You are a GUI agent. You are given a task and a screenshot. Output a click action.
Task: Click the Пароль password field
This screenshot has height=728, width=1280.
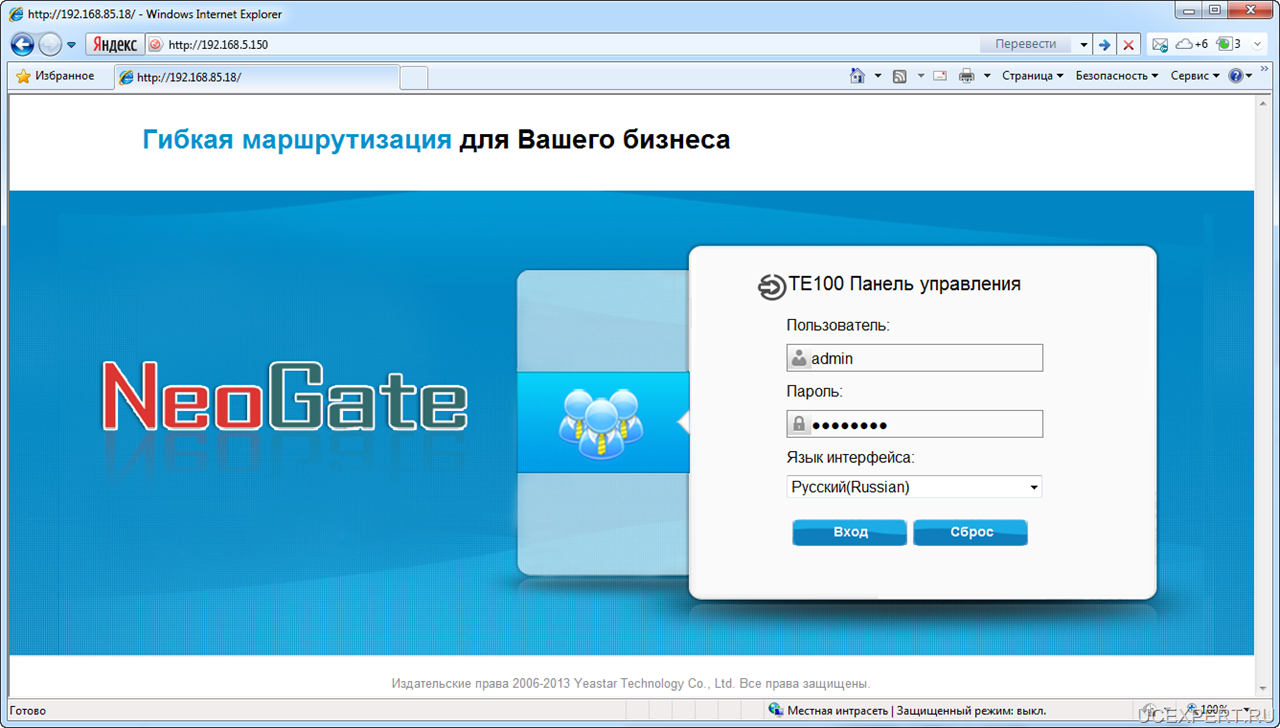[915, 424]
